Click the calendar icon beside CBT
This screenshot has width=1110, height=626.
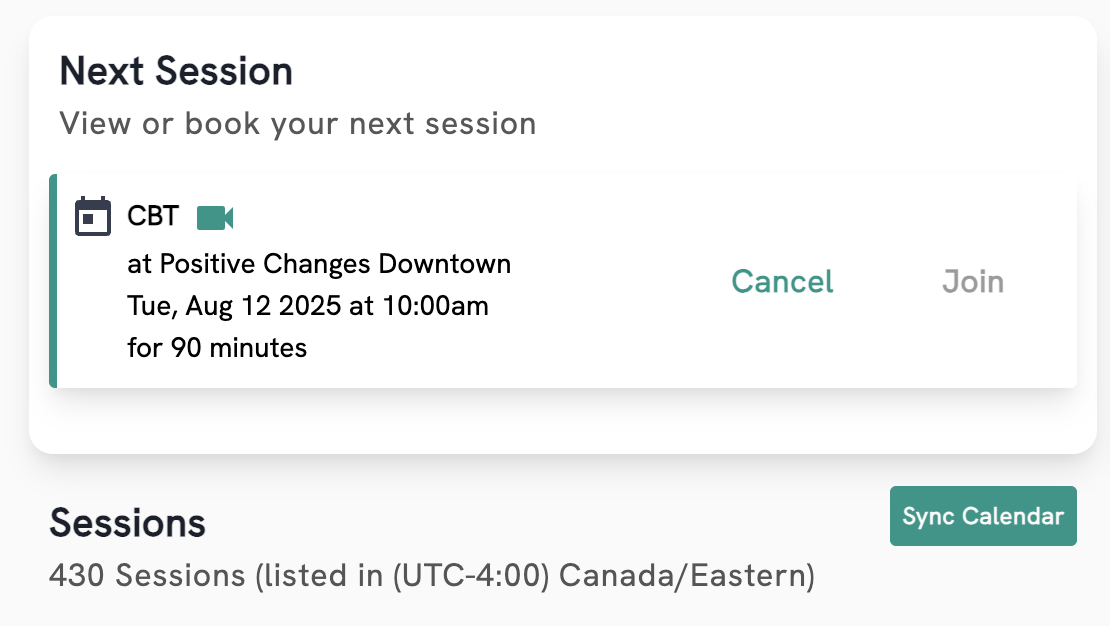pyautogui.click(x=93, y=216)
